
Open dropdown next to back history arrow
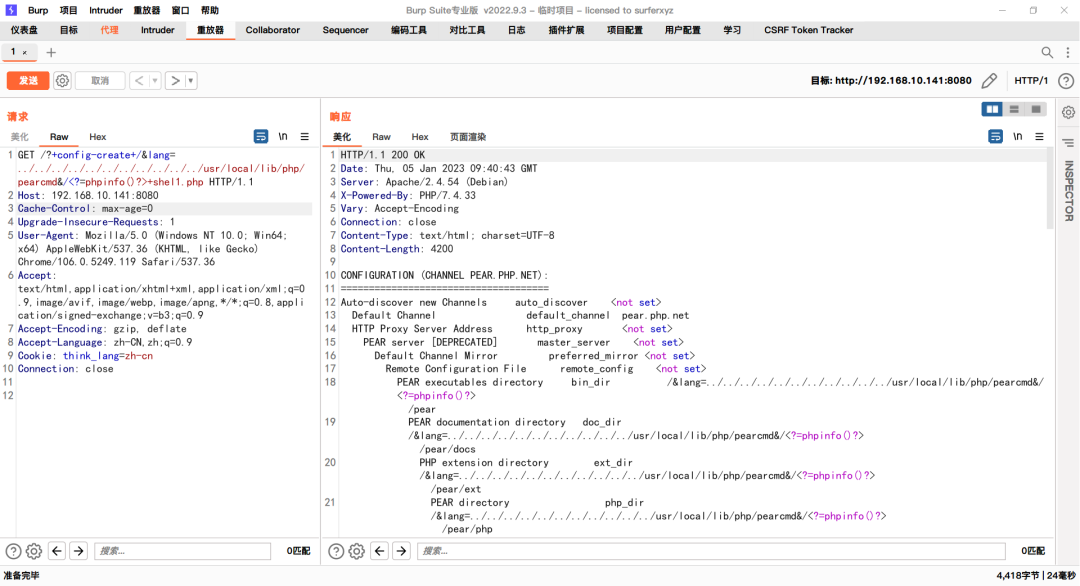tap(154, 81)
